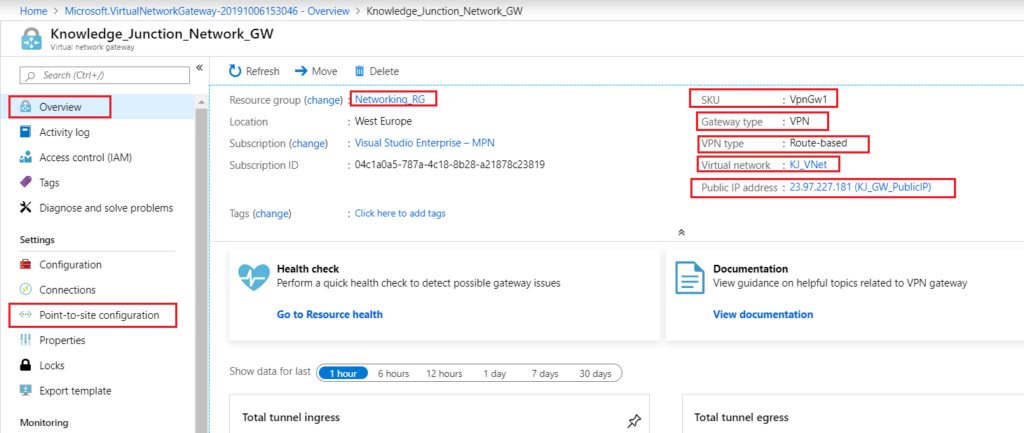Click the Configuration toolbox icon

(x=25, y=265)
